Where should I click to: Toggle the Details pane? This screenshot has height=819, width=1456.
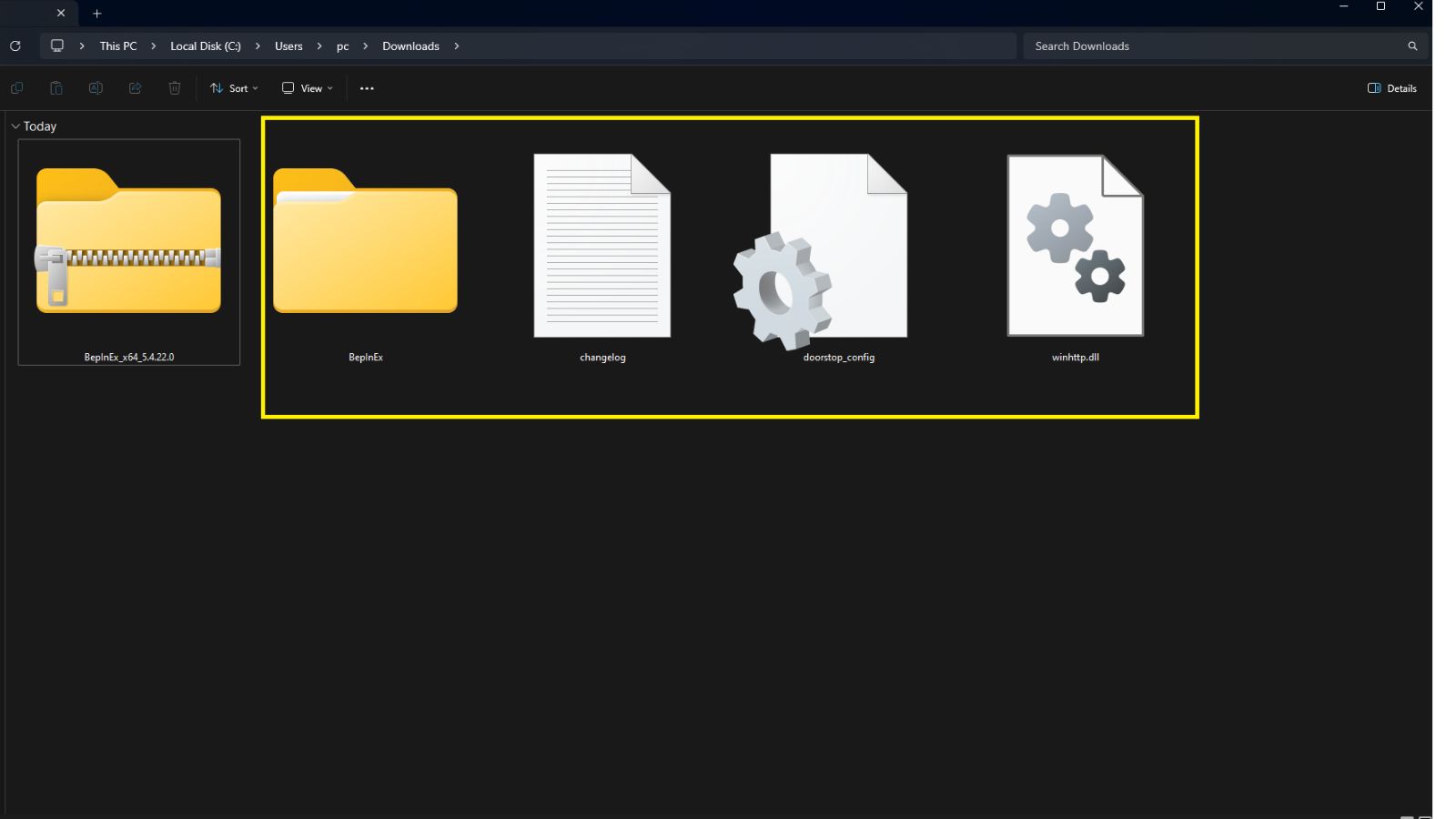pos(1390,87)
